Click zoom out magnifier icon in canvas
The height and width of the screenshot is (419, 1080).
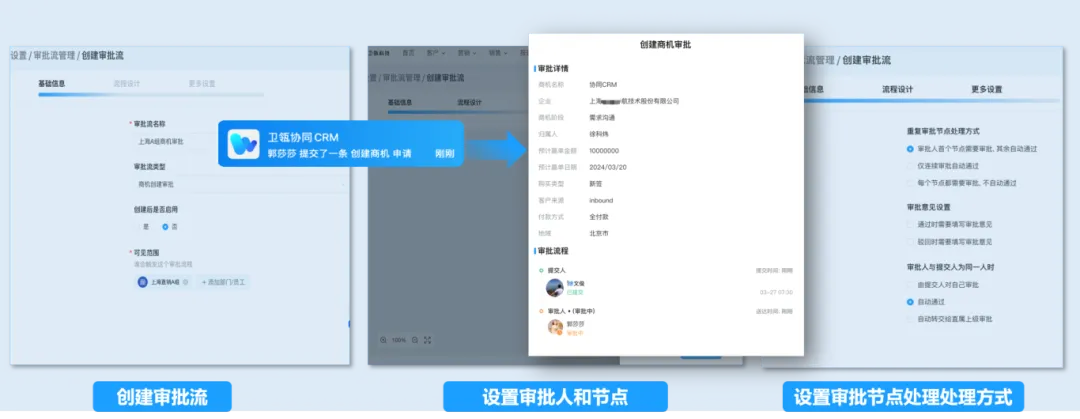[383, 340]
